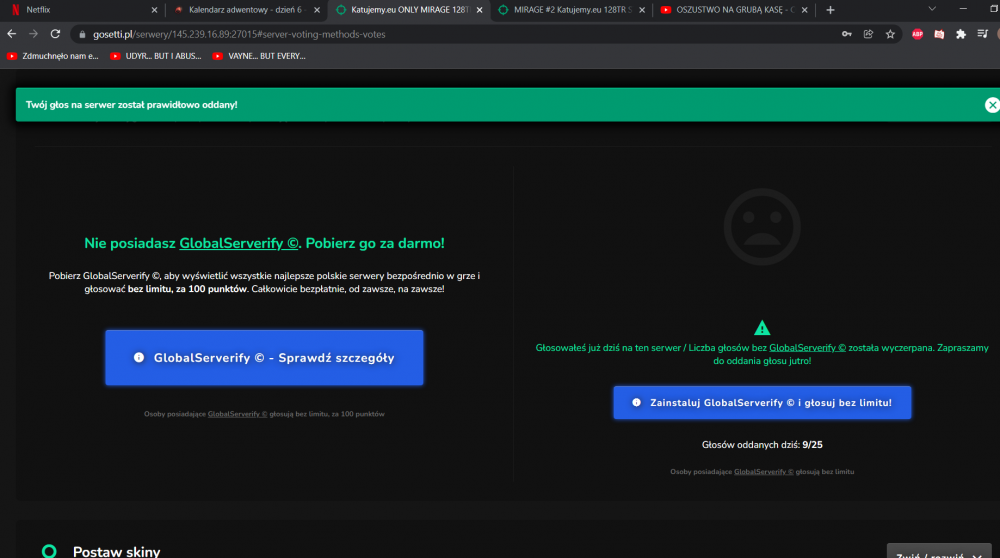
Task: Close the OSZUSTWO NA GRUBĄ KASĘ tab
Action: click(x=805, y=10)
